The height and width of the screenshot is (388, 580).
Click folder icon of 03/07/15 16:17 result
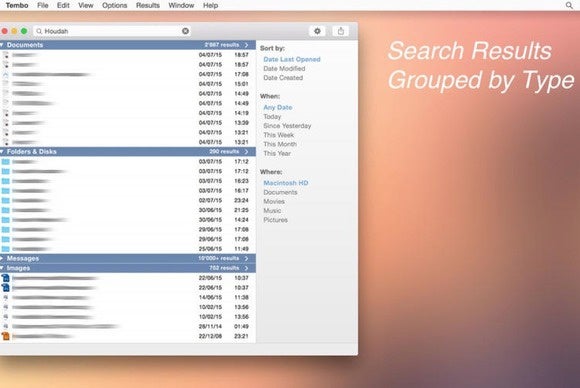(6, 191)
